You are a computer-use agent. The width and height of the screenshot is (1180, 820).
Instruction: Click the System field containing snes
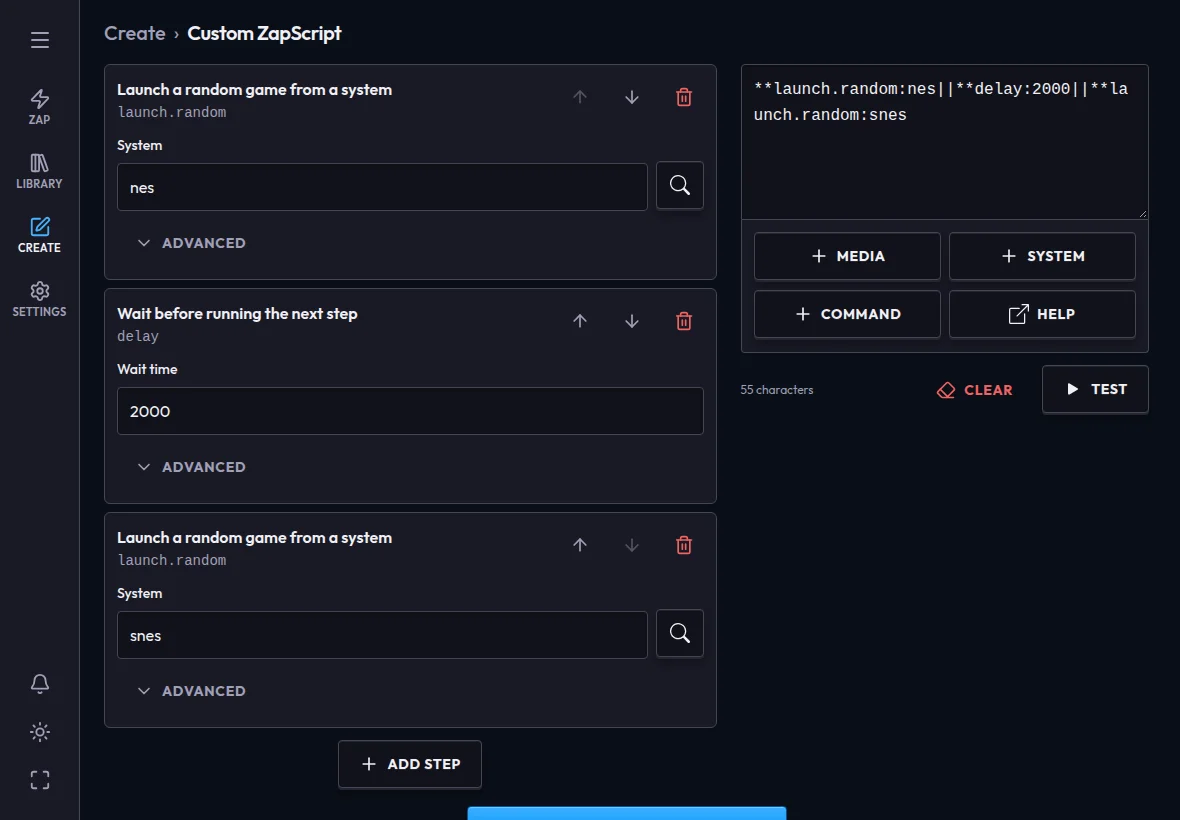382,636
